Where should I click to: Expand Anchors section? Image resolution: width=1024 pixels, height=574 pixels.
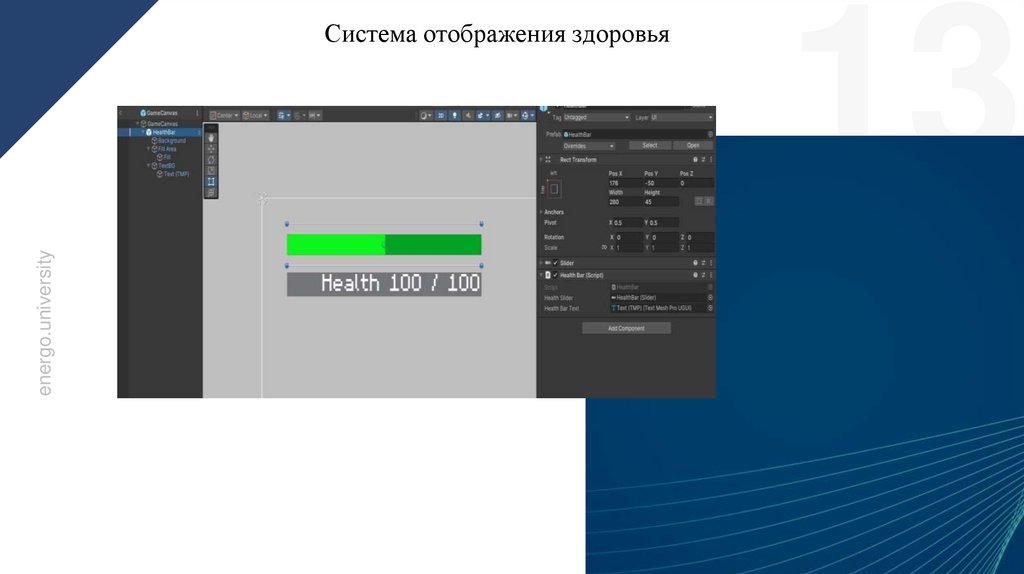point(541,212)
